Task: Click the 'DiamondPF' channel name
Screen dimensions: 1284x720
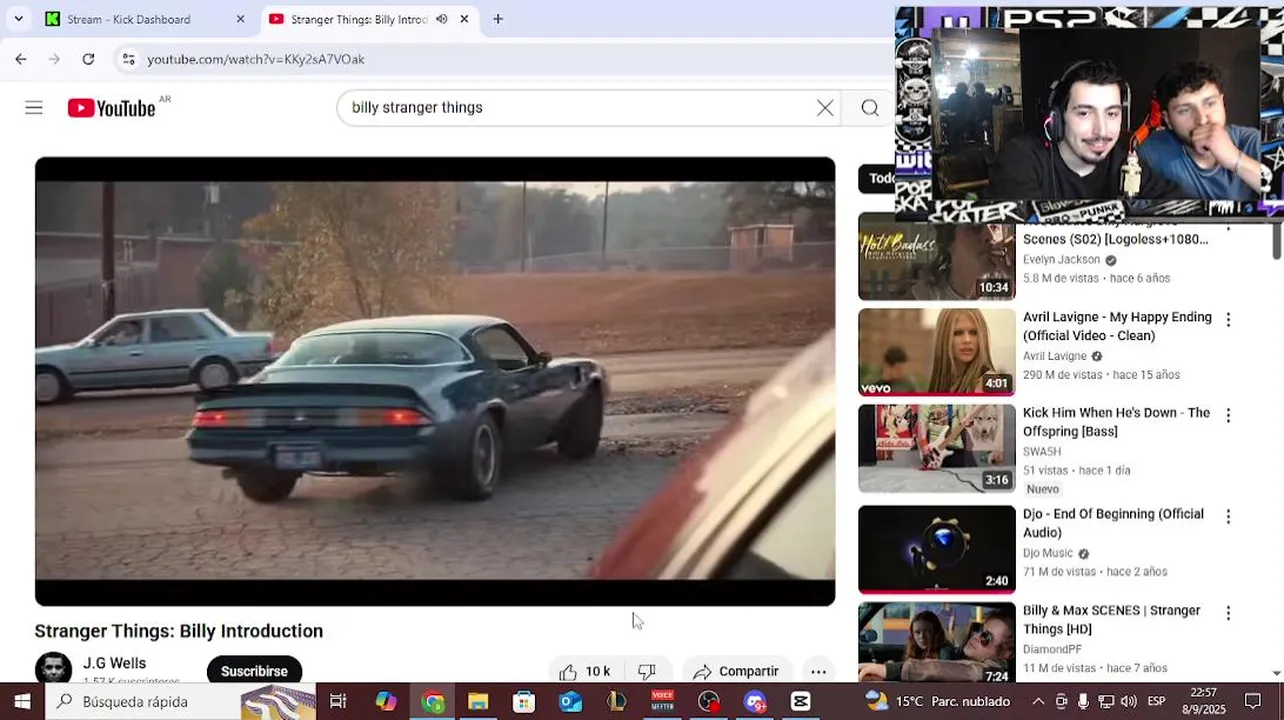Action: 1053,649
